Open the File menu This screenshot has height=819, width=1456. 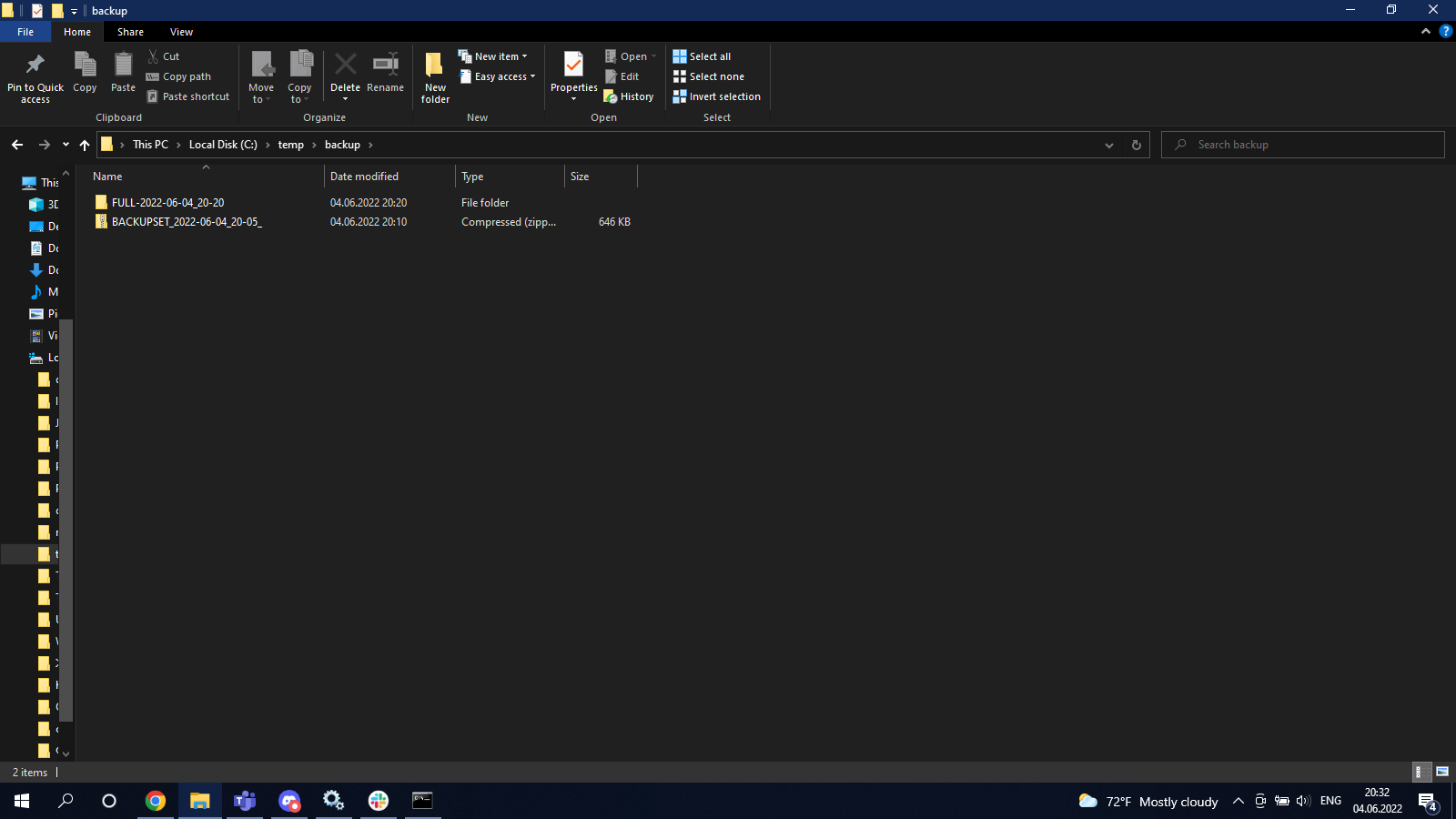click(x=25, y=32)
